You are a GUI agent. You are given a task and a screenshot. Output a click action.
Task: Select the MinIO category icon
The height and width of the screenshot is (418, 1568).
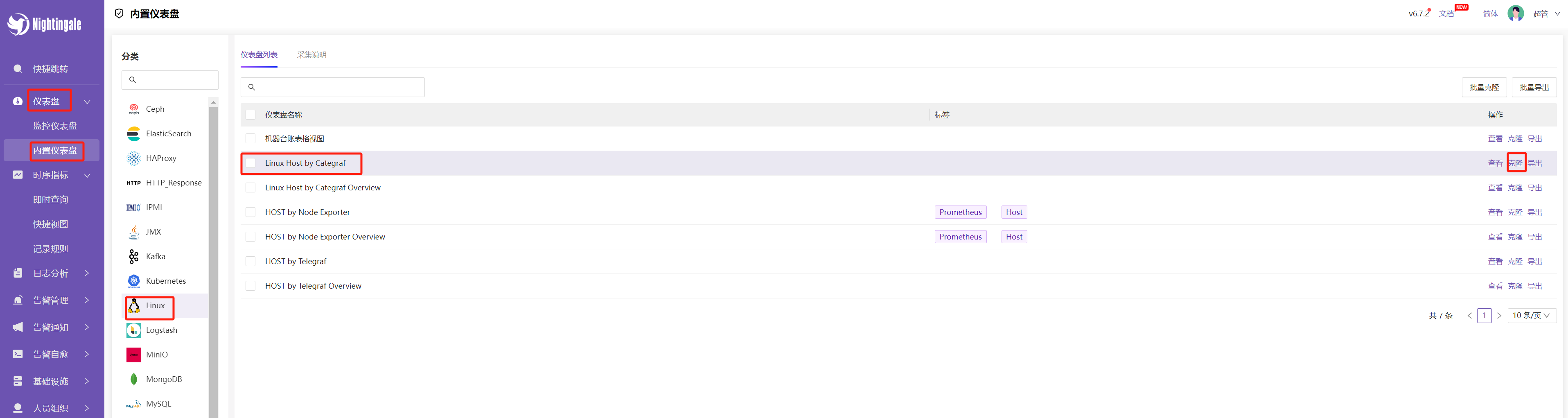134,355
